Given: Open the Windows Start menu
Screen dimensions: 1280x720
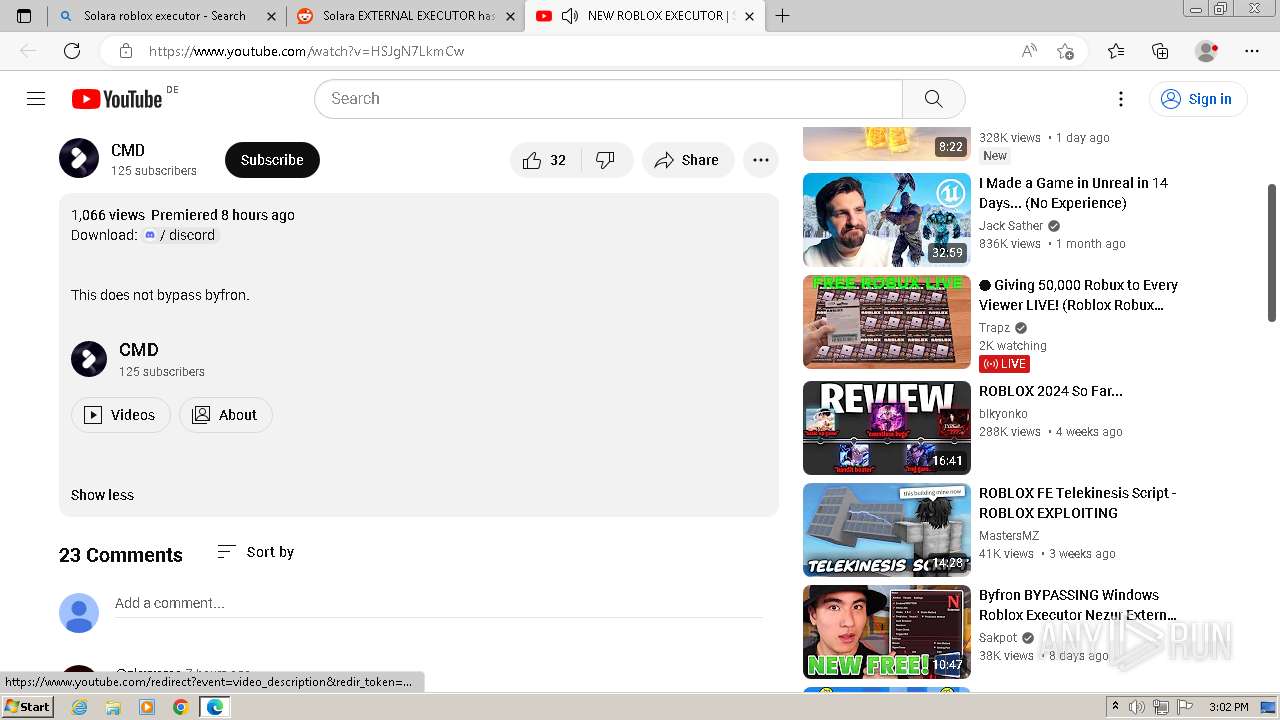Looking at the screenshot, I should click(27, 707).
